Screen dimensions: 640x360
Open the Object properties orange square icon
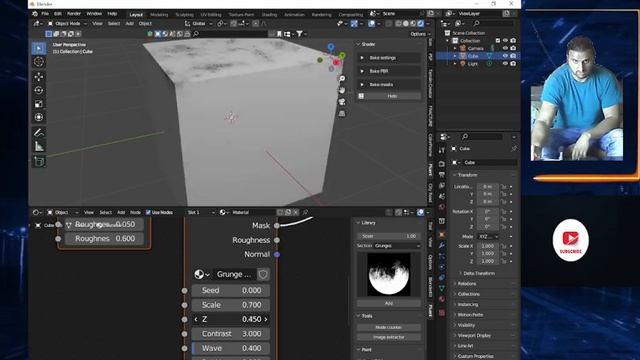[x=442, y=235]
